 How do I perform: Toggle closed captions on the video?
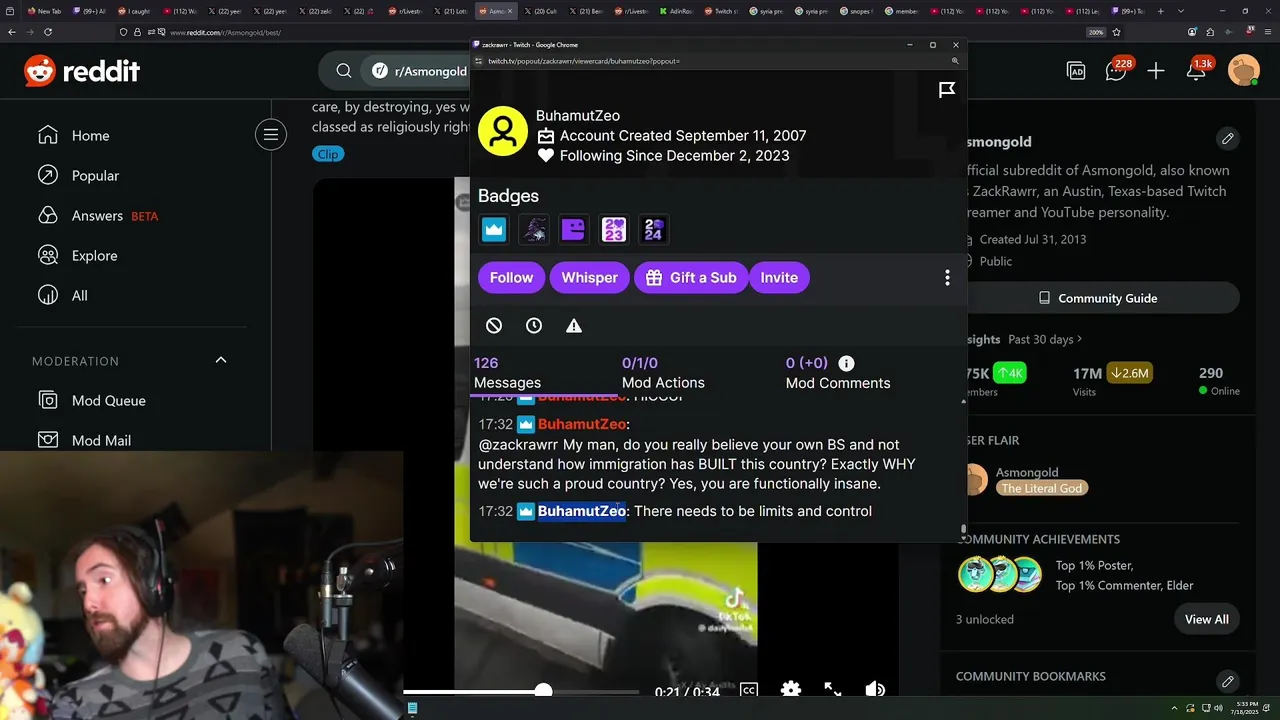[x=748, y=690]
